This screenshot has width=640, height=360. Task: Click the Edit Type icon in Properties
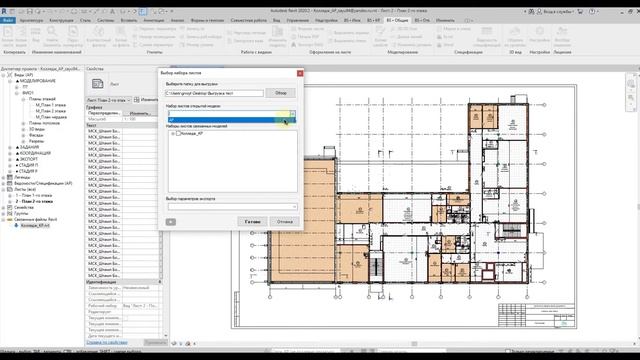[137, 100]
